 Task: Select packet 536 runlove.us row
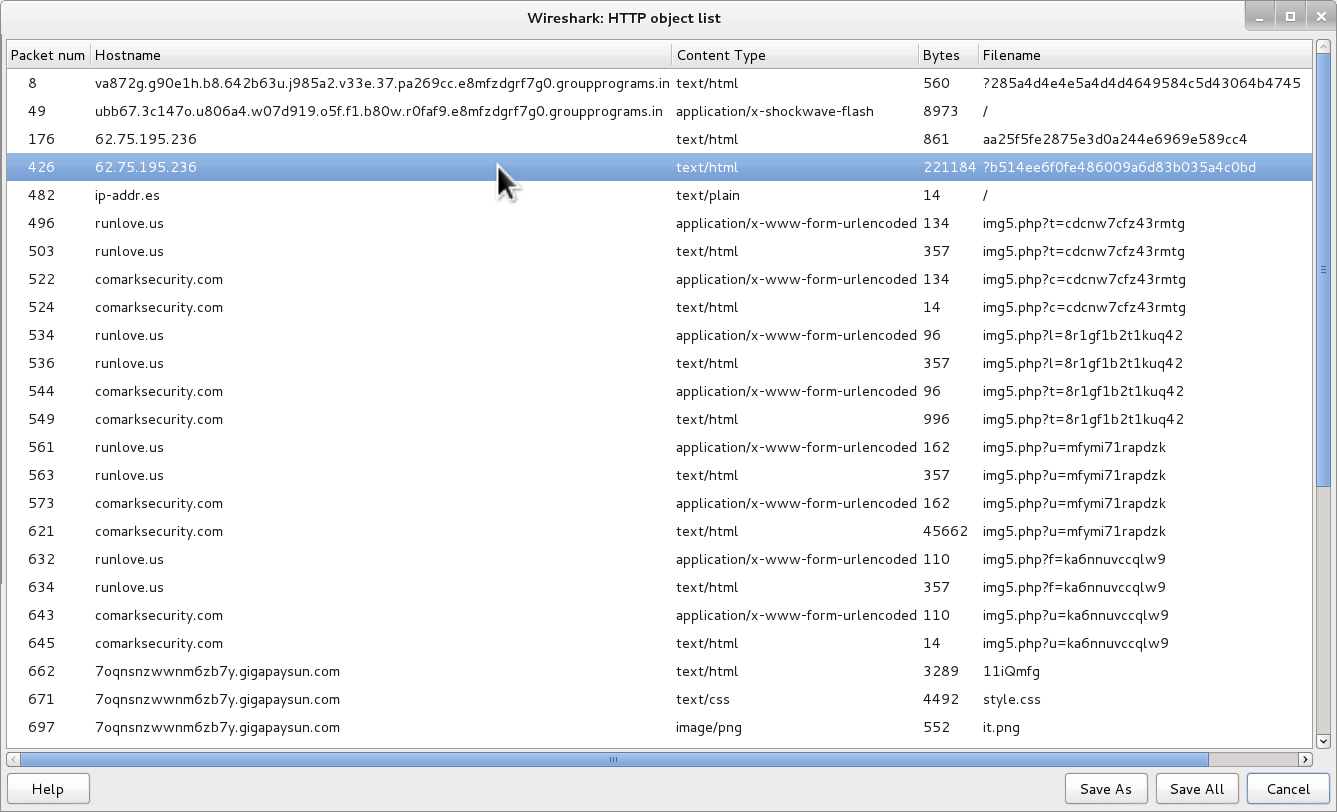pyautogui.click(x=659, y=363)
